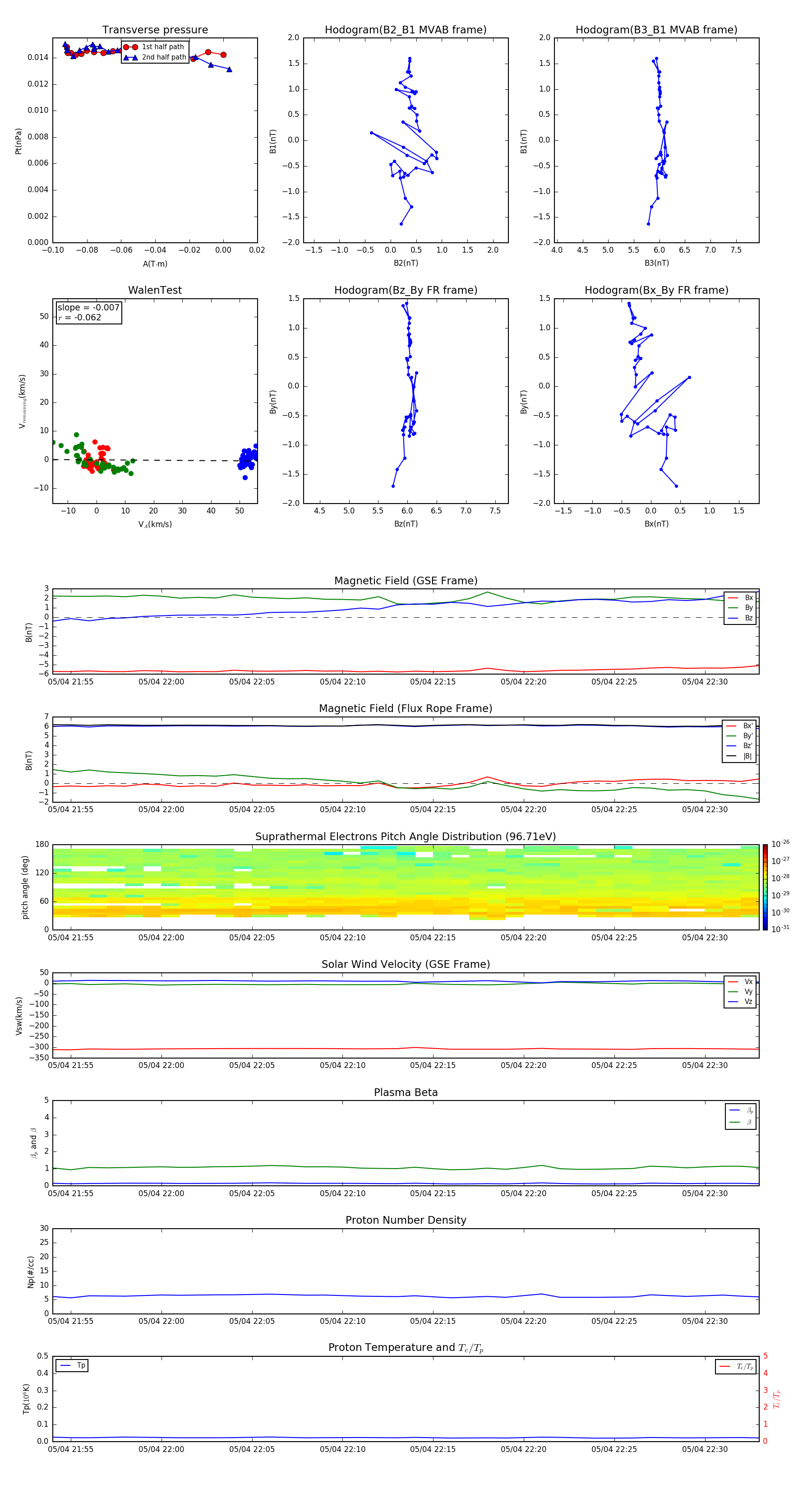Screen dimensions: 812x1489
Task: Click the 'B3(nT)' x-axis label
Action: click(x=656, y=263)
